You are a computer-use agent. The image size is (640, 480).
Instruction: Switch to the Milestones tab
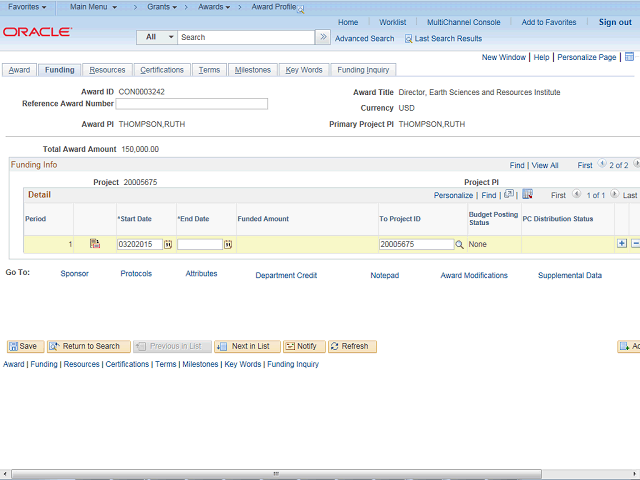[253, 70]
